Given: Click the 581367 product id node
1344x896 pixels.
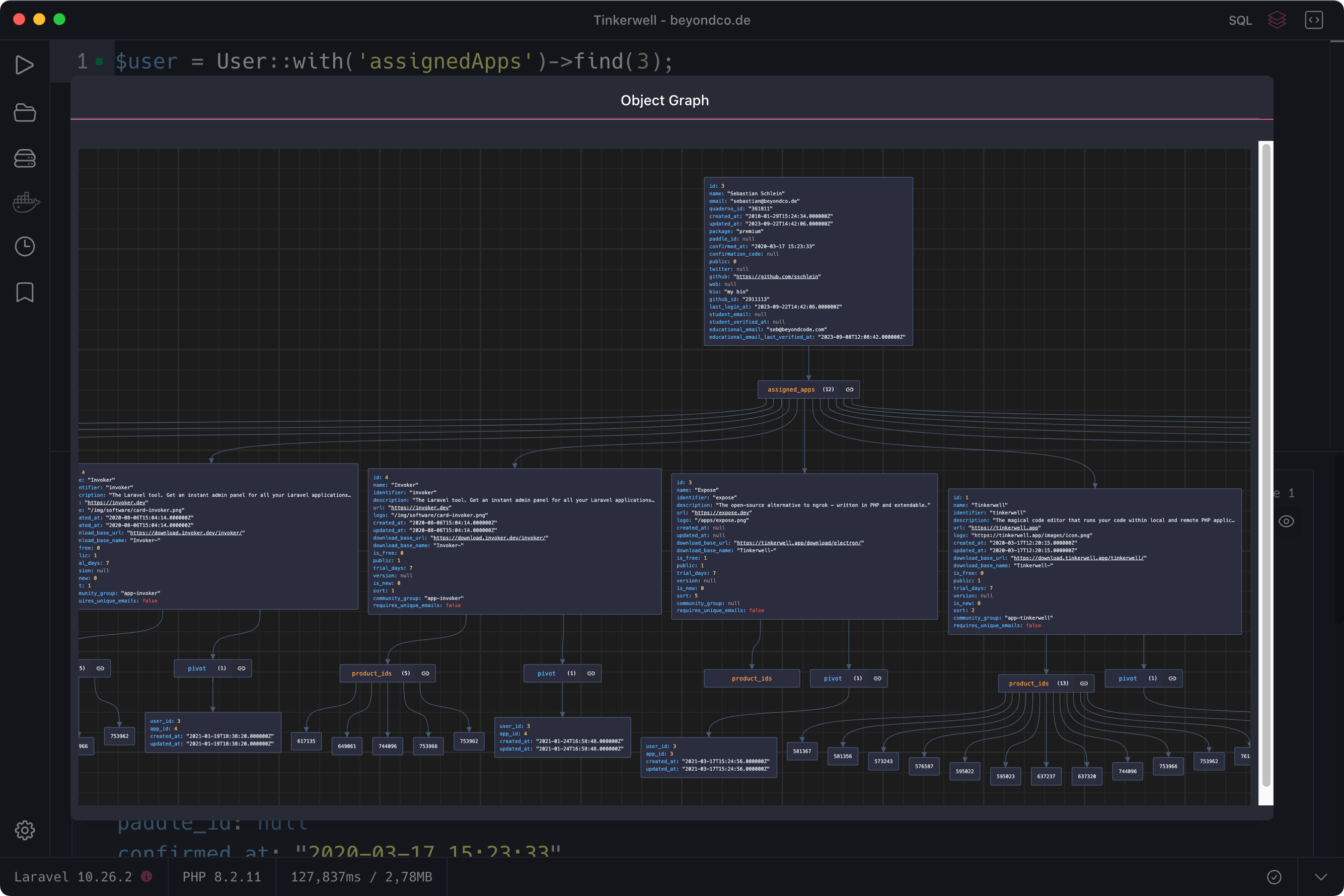Looking at the screenshot, I should coord(802,752).
